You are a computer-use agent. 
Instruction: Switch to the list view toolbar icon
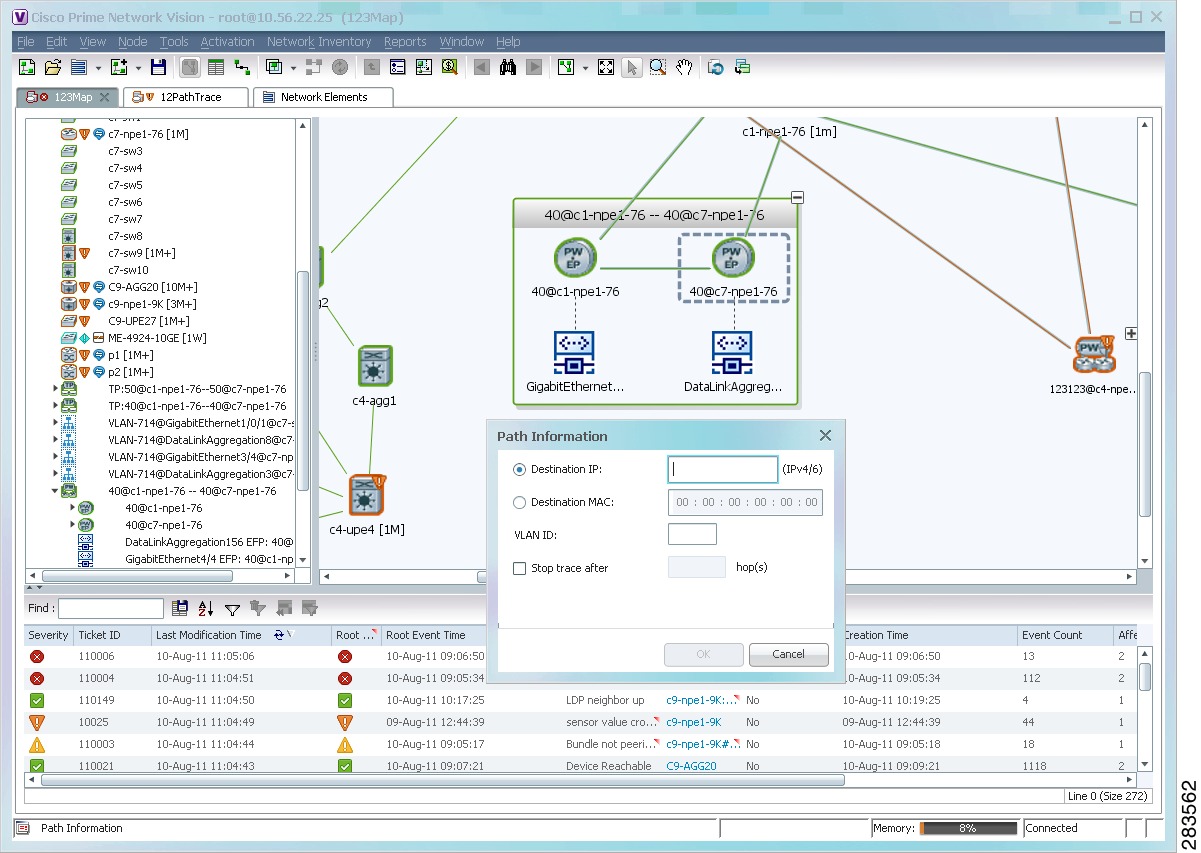(x=216, y=67)
